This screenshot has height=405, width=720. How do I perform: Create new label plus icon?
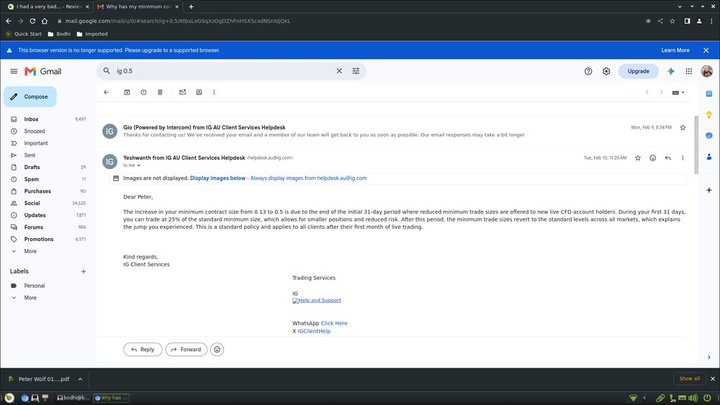[x=83, y=271]
